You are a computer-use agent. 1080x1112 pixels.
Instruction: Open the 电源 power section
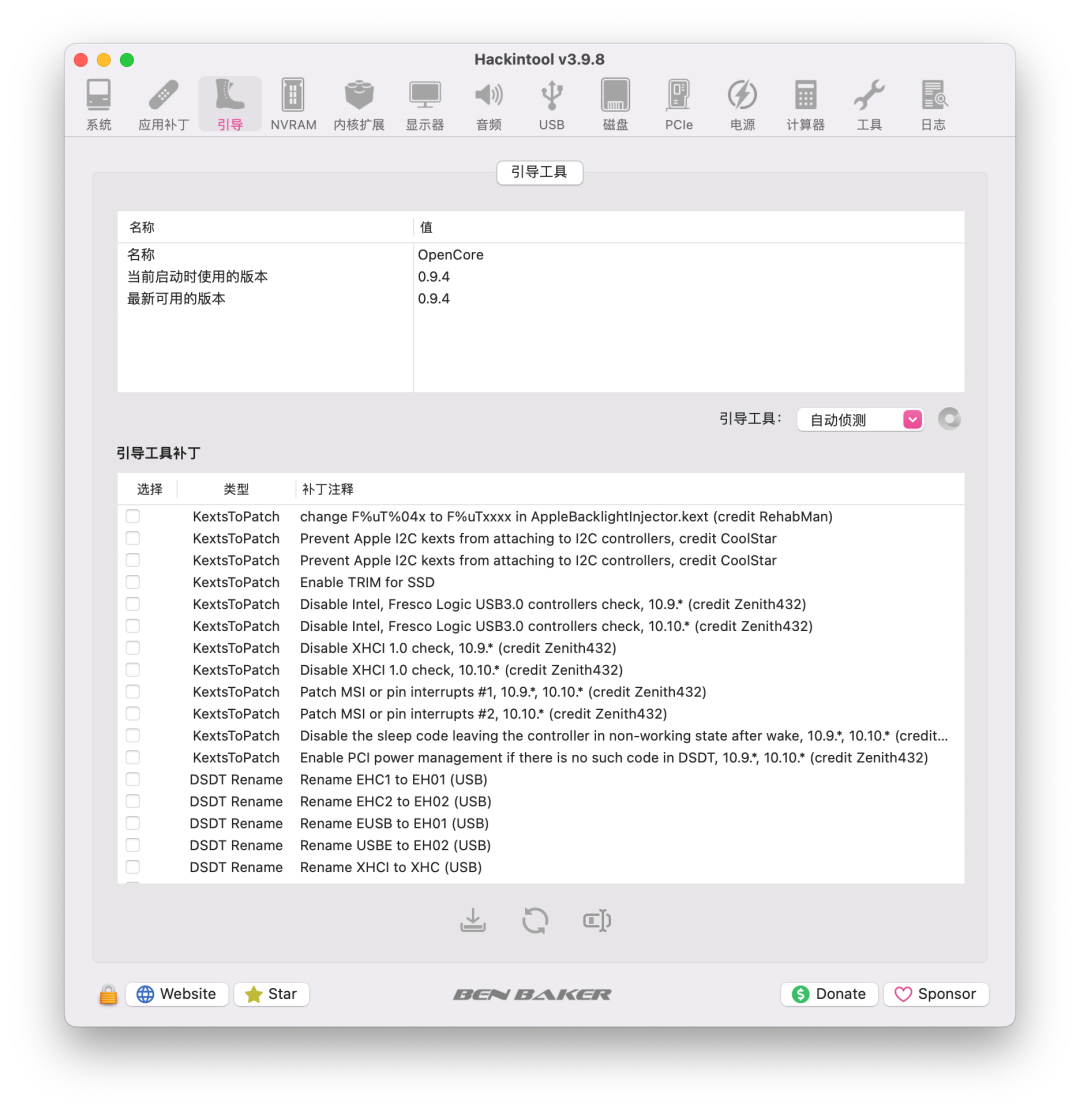(742, 105)
